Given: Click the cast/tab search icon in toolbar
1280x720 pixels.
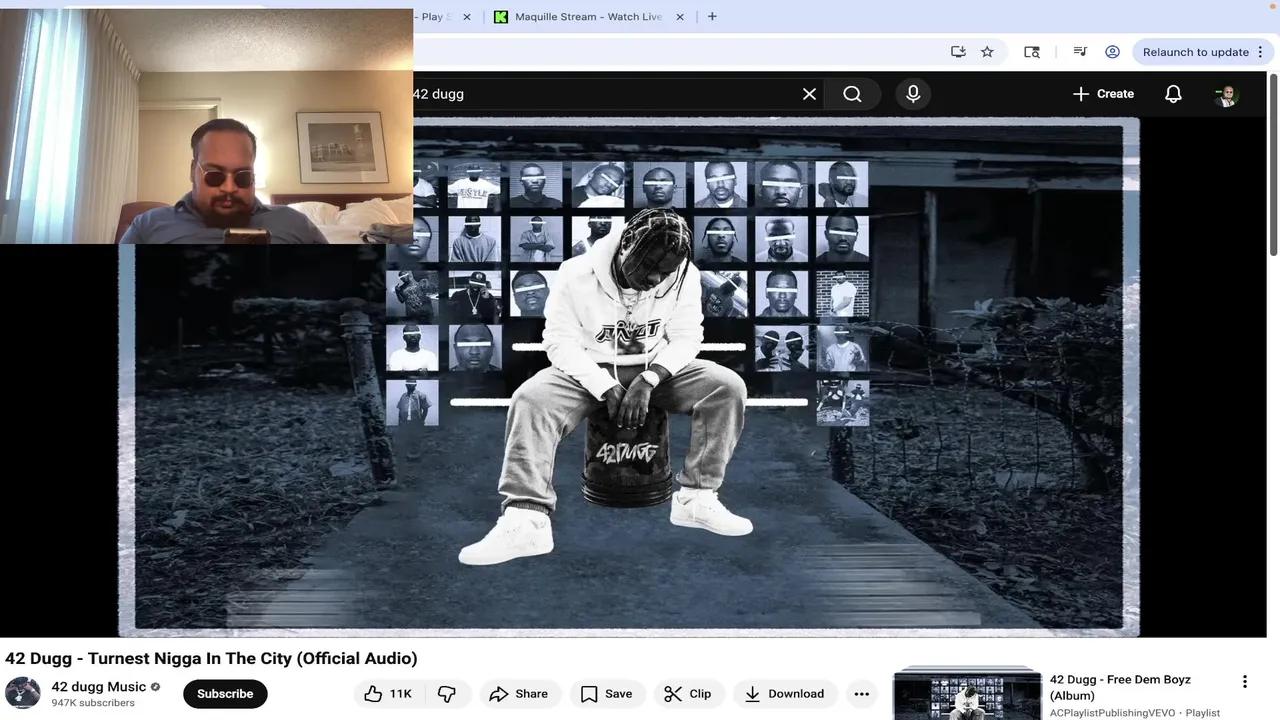Looking at the screenshot, I should [x=1032, y=52].
